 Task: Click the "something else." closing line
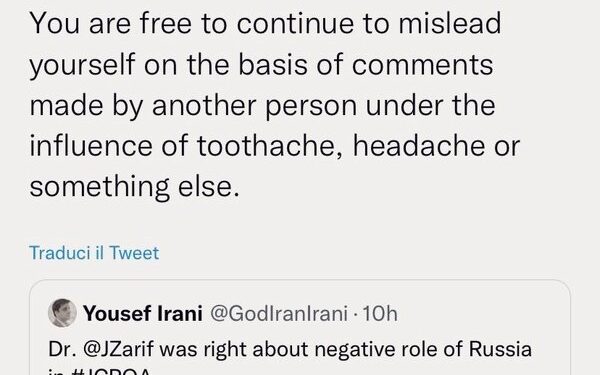[135, 187]
